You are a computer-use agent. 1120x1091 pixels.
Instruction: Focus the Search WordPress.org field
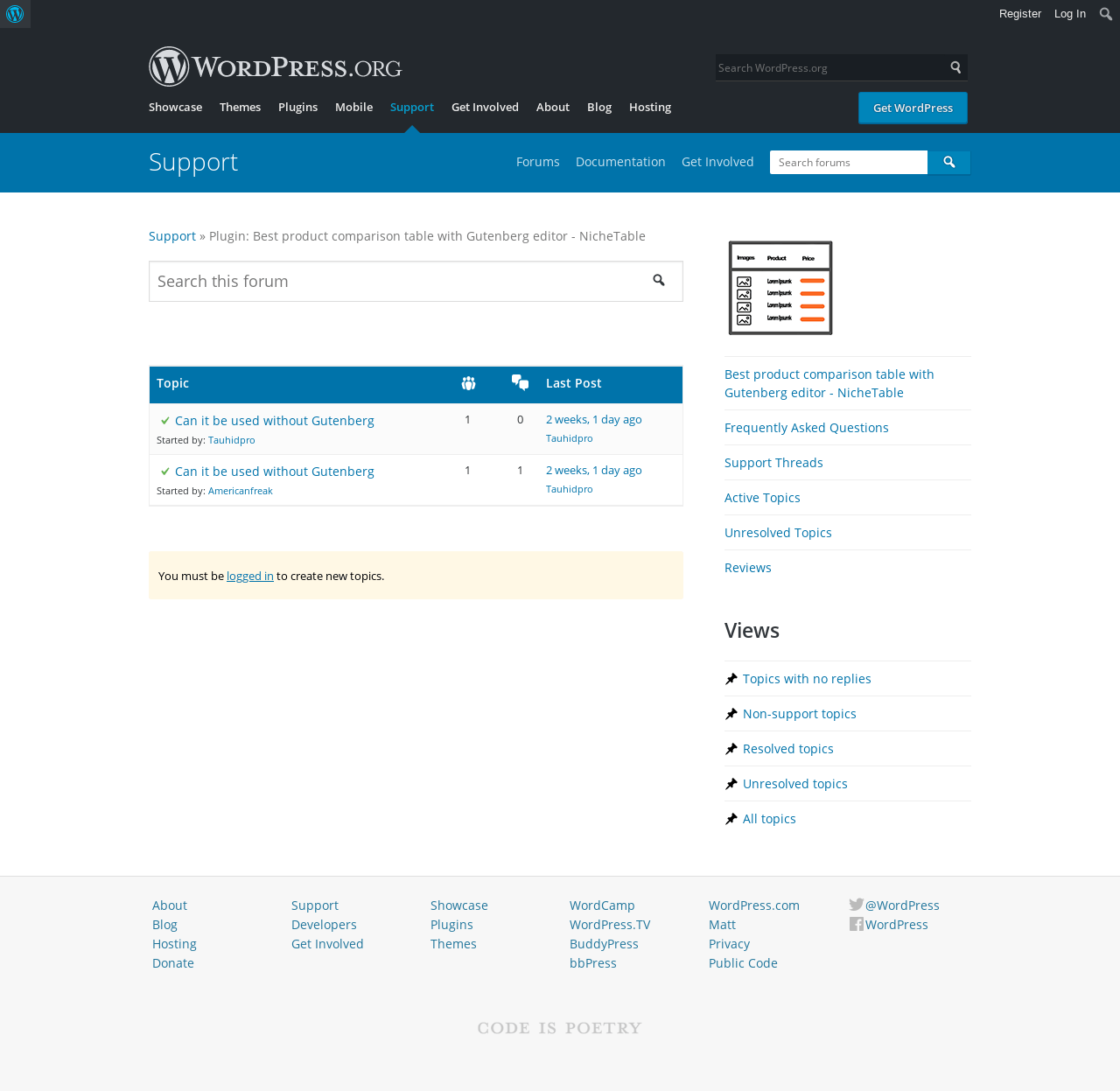pos(830,67)
